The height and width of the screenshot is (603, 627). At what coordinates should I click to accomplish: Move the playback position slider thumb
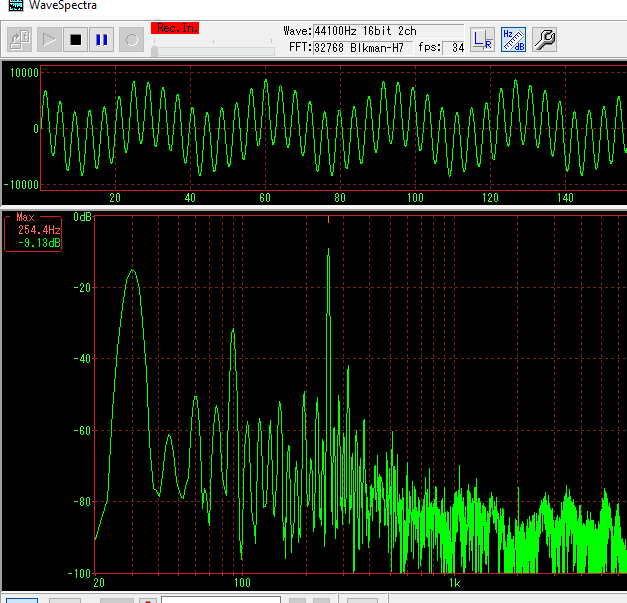[x=154, y=51]
